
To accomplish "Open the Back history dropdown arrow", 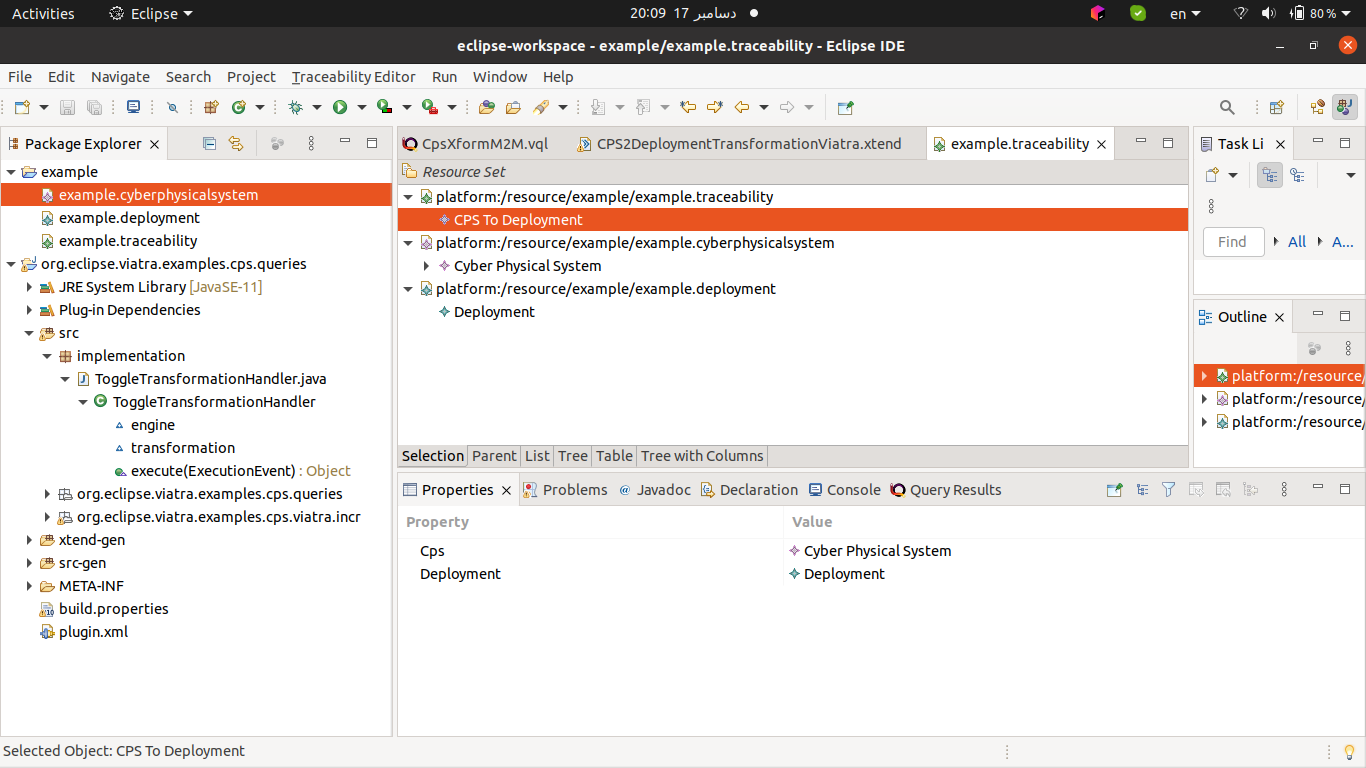I will (x=764, y=107).
